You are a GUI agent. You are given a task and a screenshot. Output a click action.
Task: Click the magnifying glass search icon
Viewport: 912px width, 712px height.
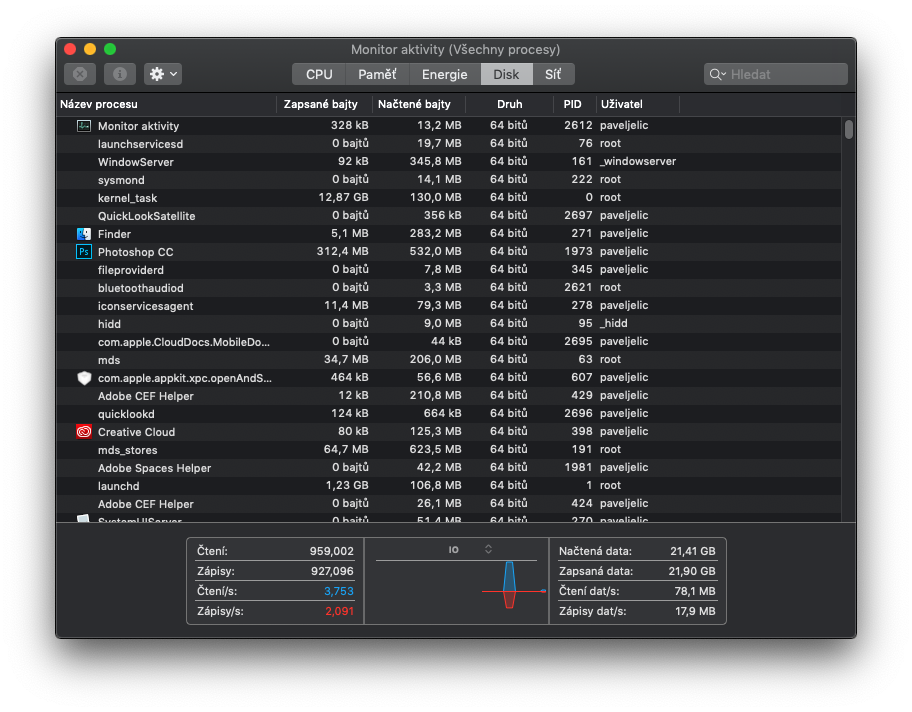coord(717,74)
